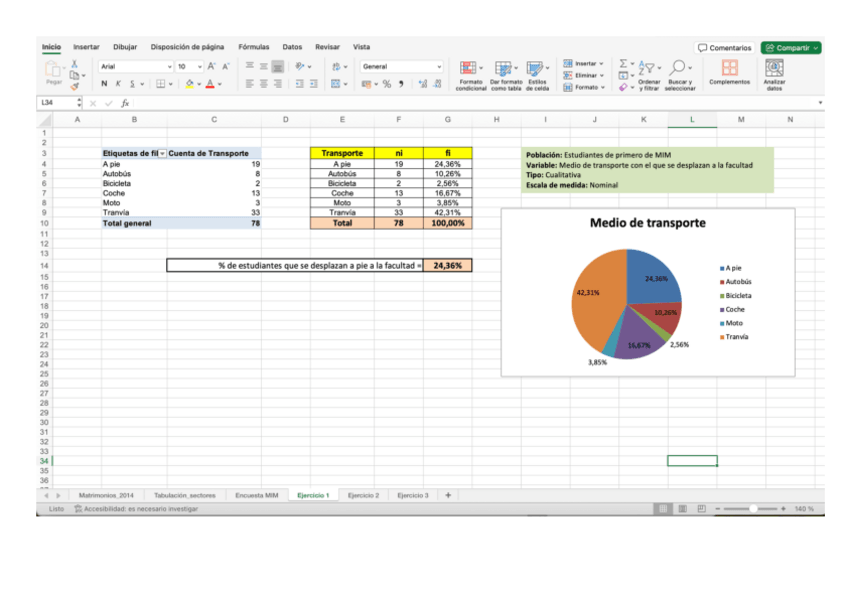The height and width of the screenshot is (599, 848).
Task: Open the Arial font name dropdown
Action: [x=170, y=65]
